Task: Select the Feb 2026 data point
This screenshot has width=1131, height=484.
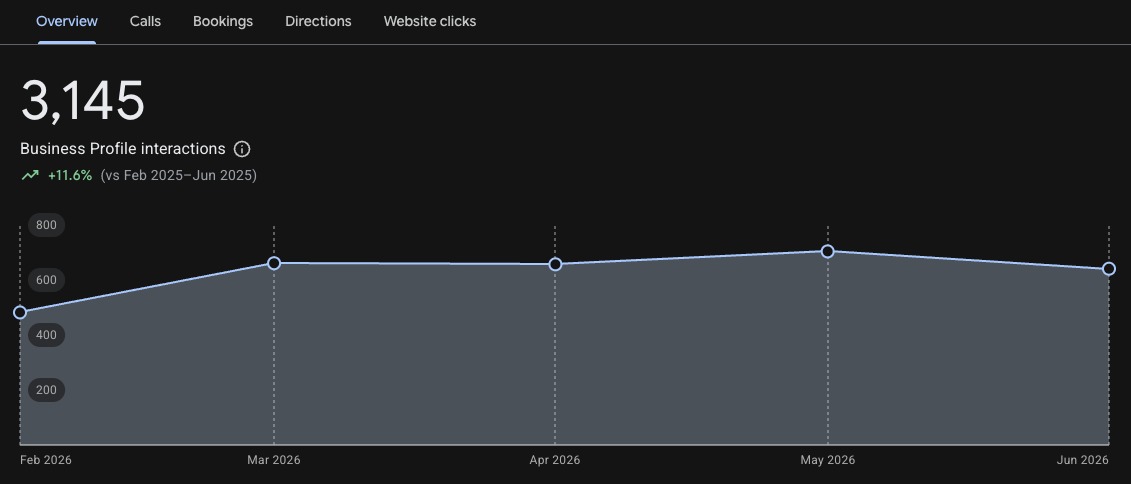Action: (20, 312)
